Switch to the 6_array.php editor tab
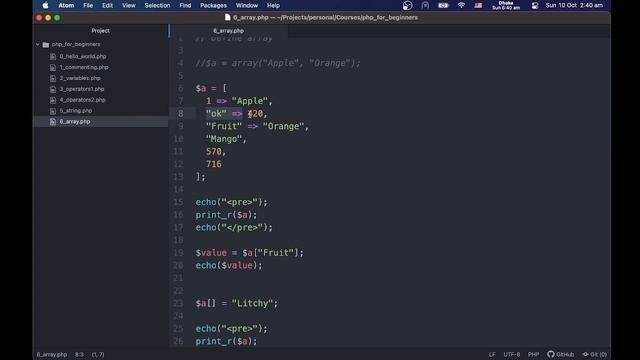This screenshot has width=640, height=360. click(x=228, y=31)
